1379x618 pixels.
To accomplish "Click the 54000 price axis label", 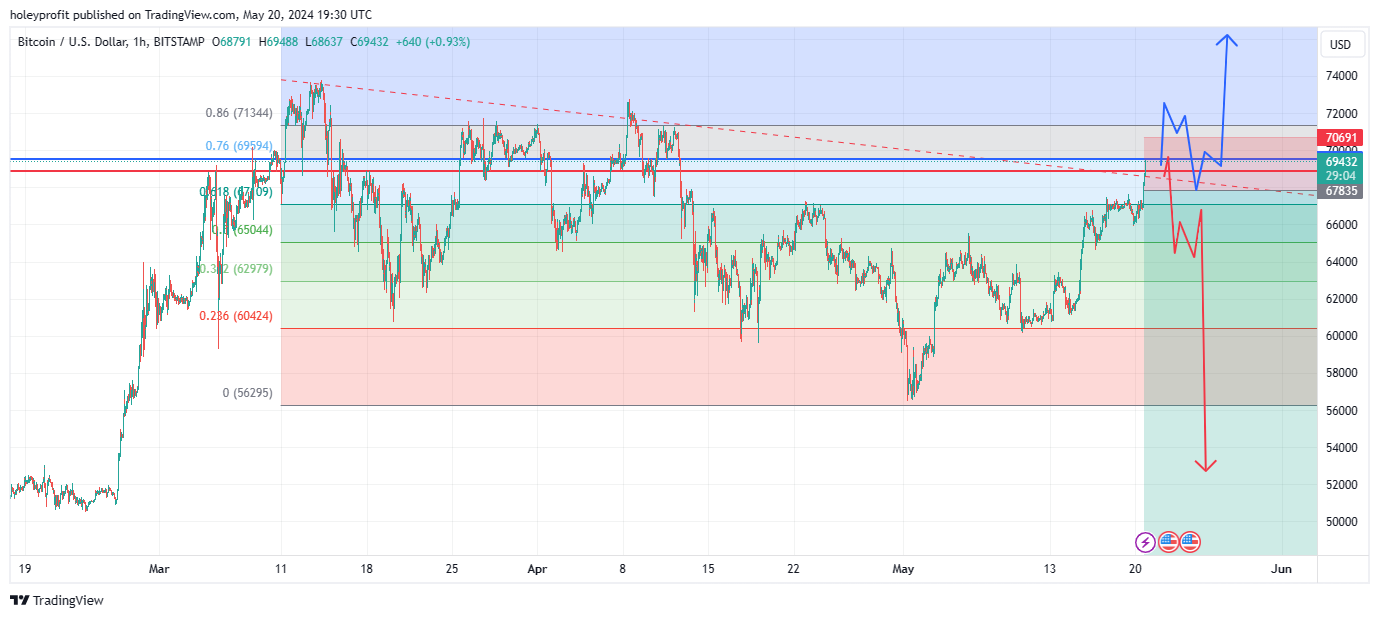I will tap(1341, 448).
